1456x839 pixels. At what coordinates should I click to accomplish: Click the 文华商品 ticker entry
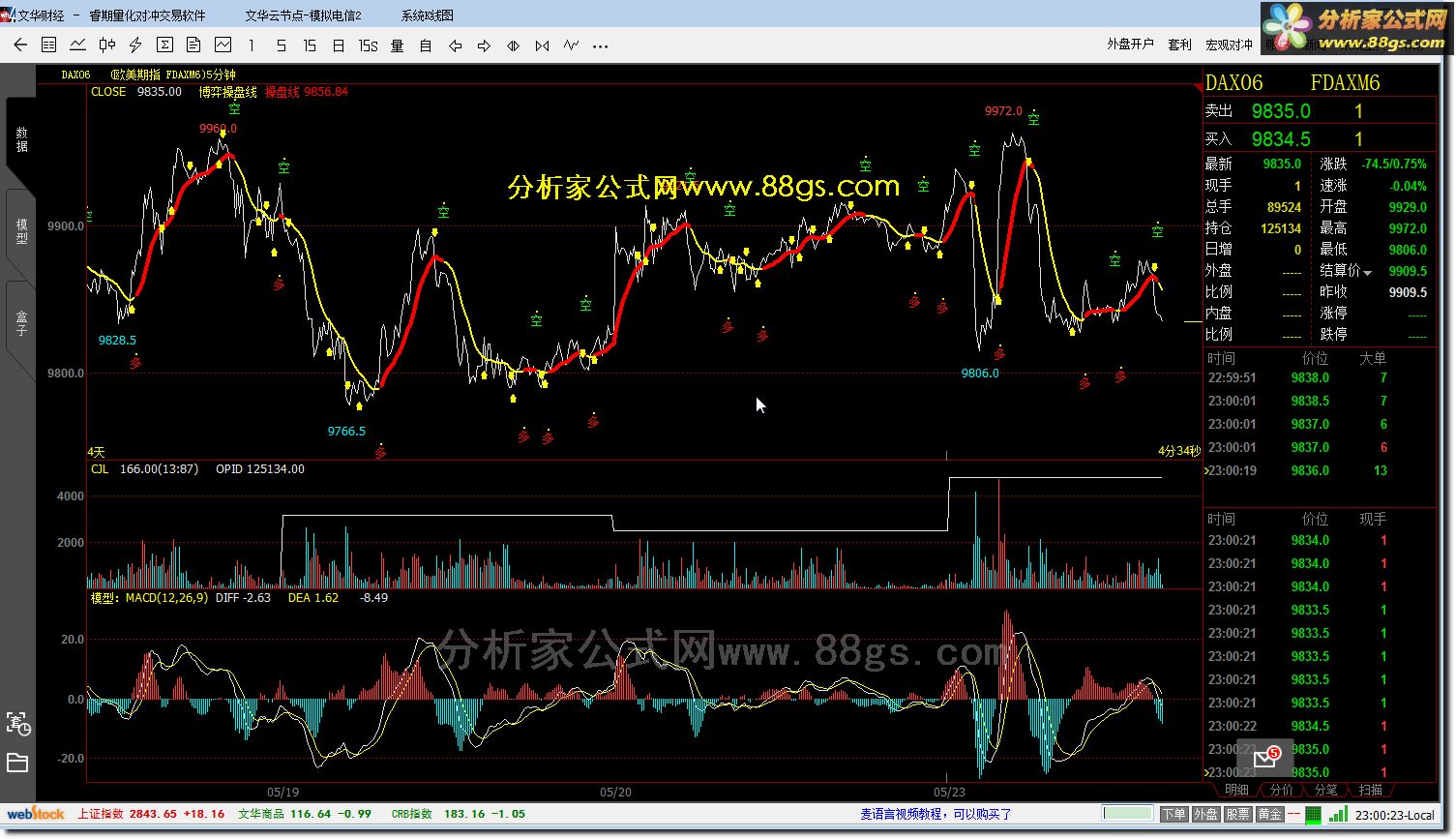305,814
